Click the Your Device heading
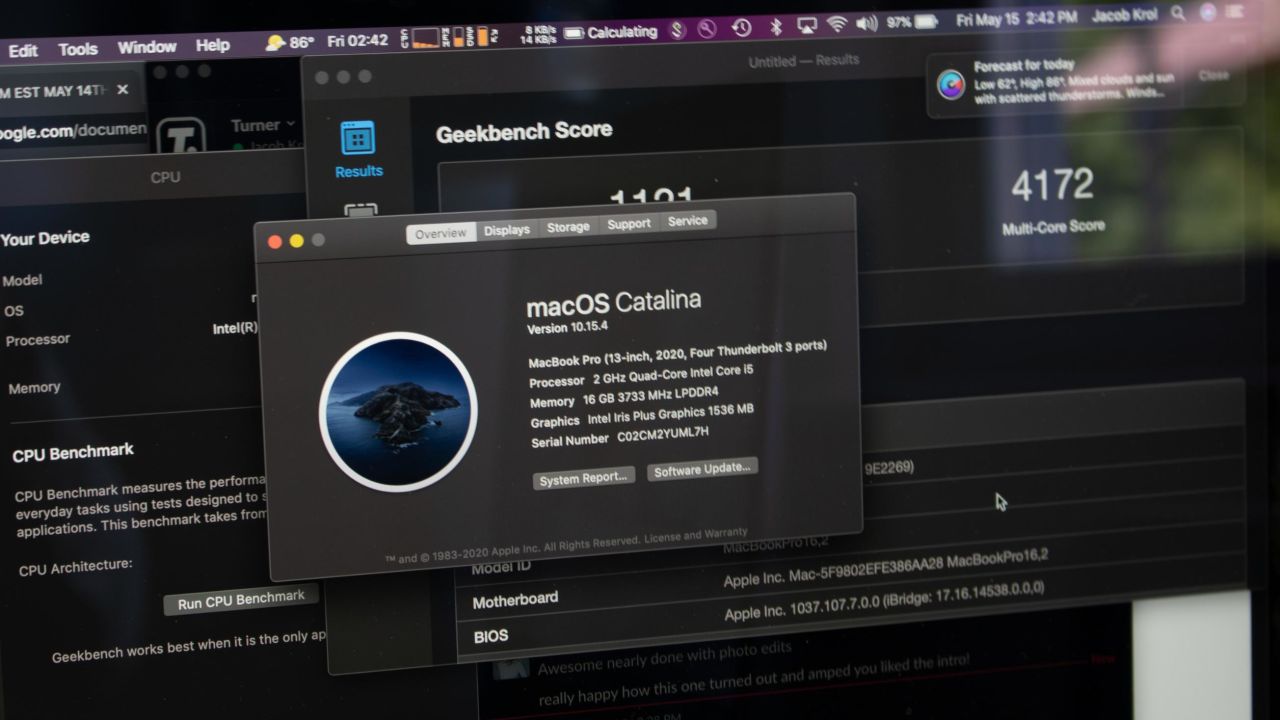The height and width of the screenshot is (720, 1280). tap(45, 239)
